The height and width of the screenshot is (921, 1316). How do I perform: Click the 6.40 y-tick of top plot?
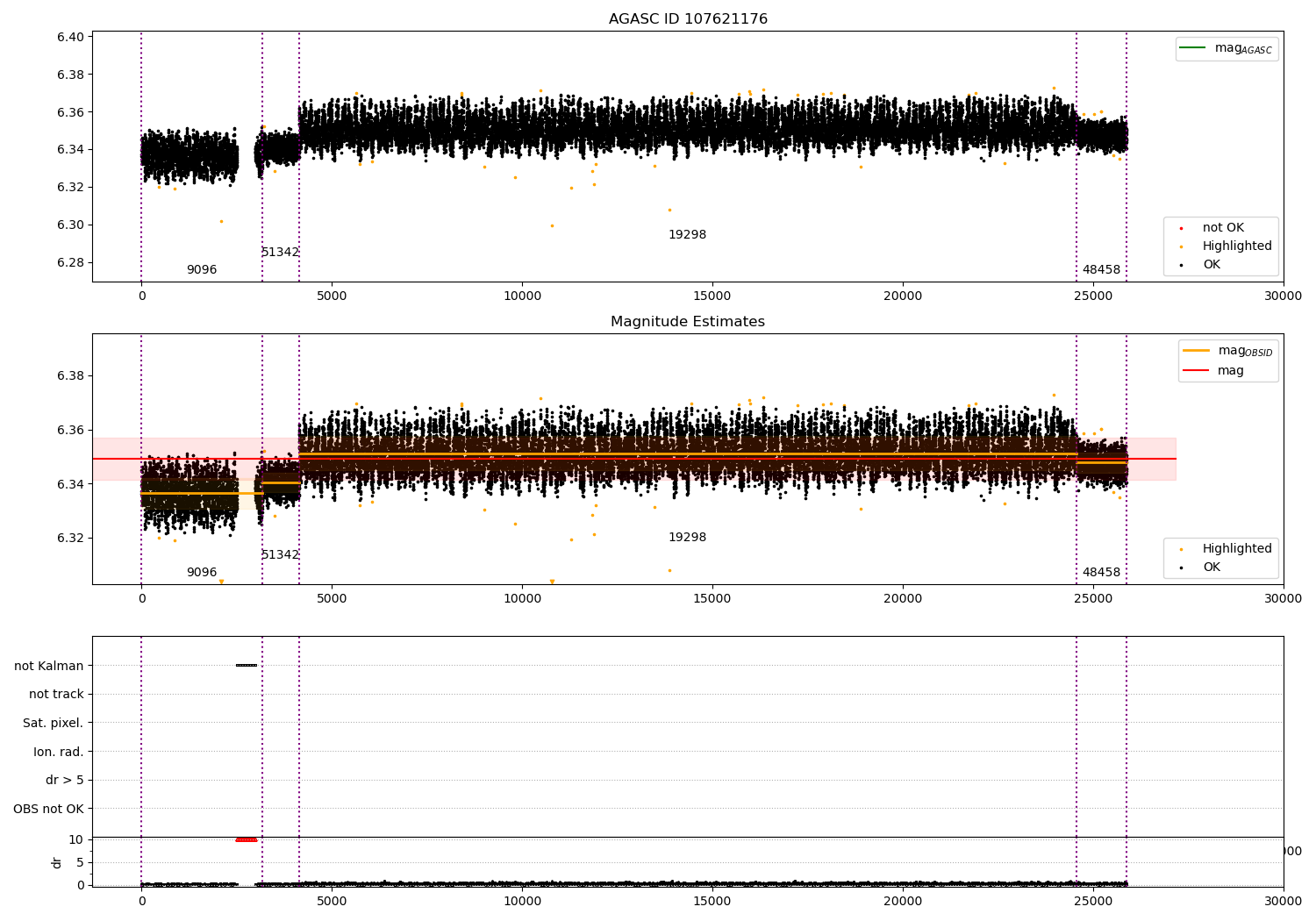[70, 37]
